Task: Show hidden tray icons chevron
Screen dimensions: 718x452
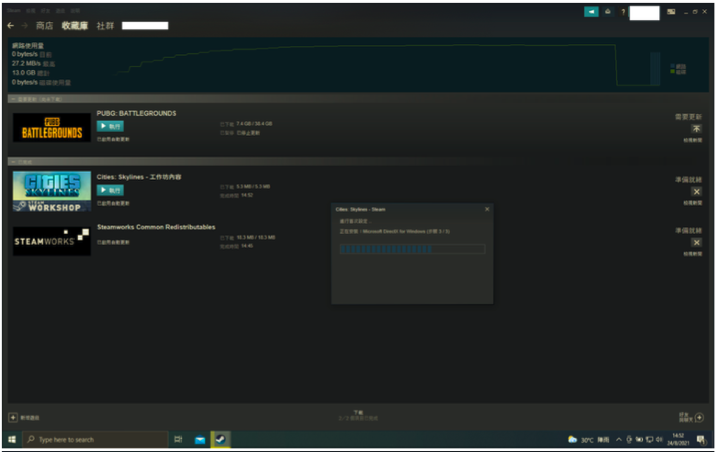Action: tap(619, 440)
